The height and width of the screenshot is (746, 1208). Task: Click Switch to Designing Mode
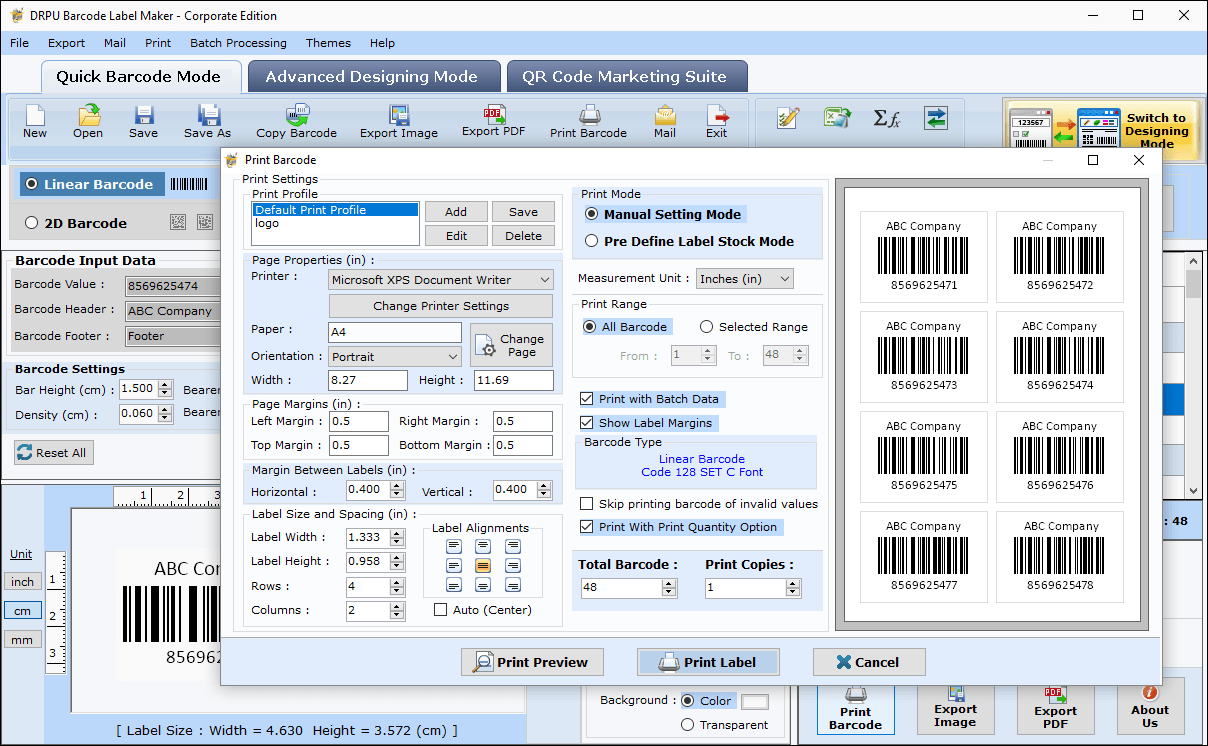click(1103, 130)
